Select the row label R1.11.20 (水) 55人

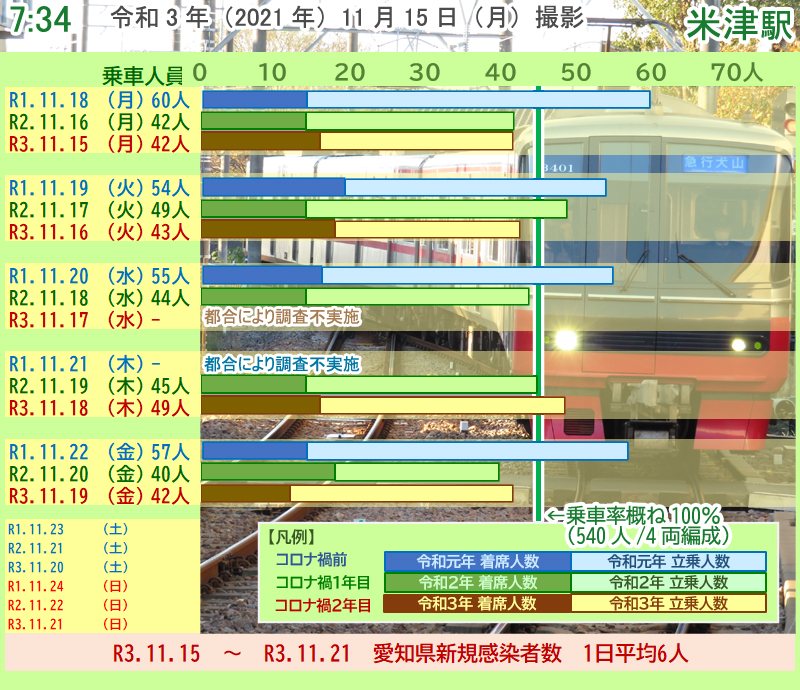pyautogui.click(x=99, y=276)
